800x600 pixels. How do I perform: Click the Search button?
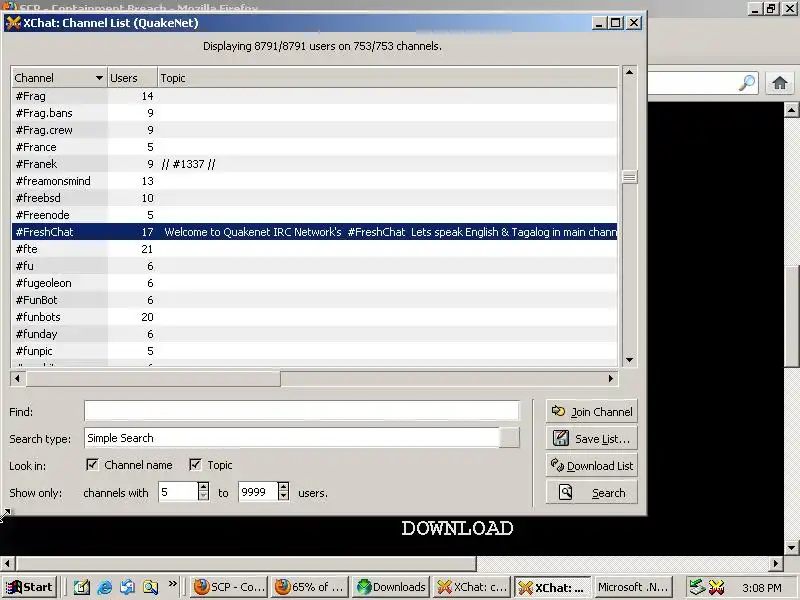tap(592, 492)
